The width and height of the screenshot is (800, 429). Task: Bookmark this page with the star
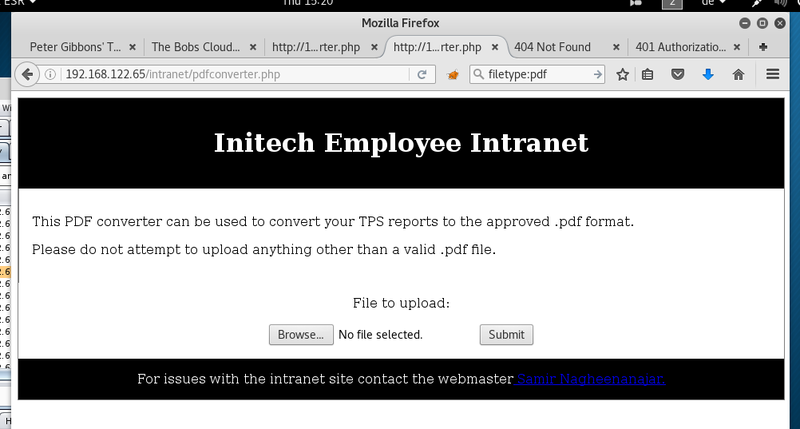pos(622,74)
